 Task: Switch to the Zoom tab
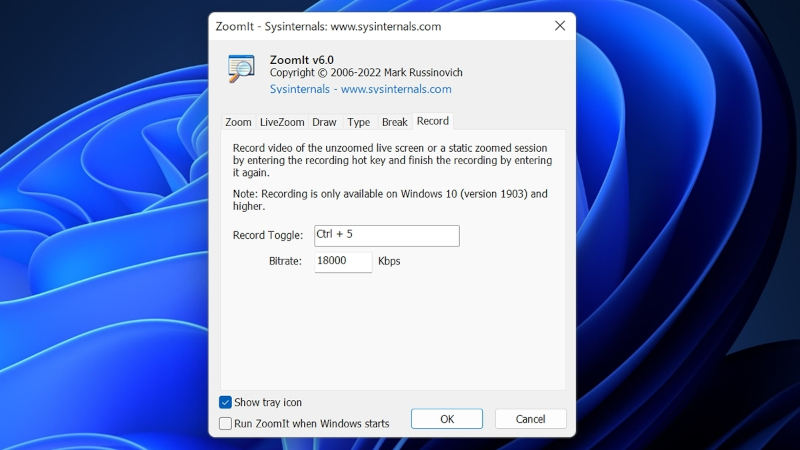(x=238, y=122)
